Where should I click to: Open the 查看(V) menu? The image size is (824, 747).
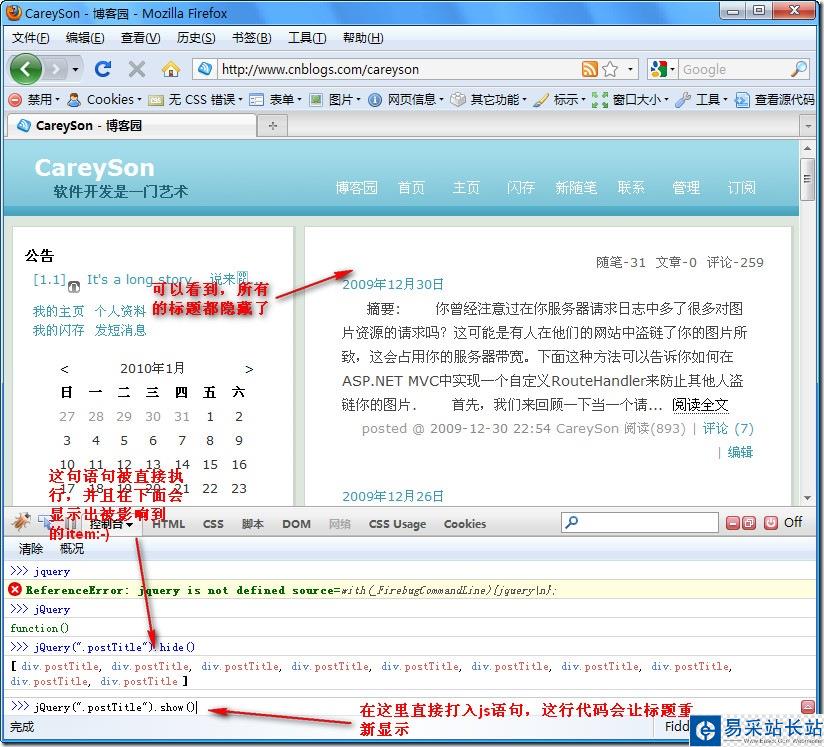[x=140, y=38]
